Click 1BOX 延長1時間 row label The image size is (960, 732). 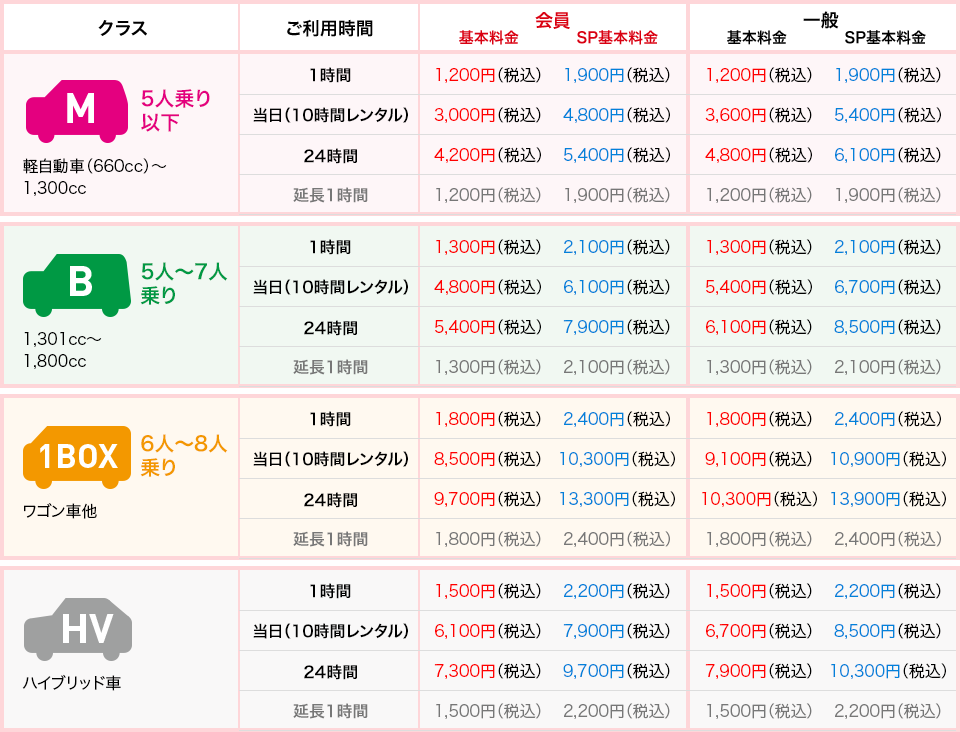tap(331, 539)
